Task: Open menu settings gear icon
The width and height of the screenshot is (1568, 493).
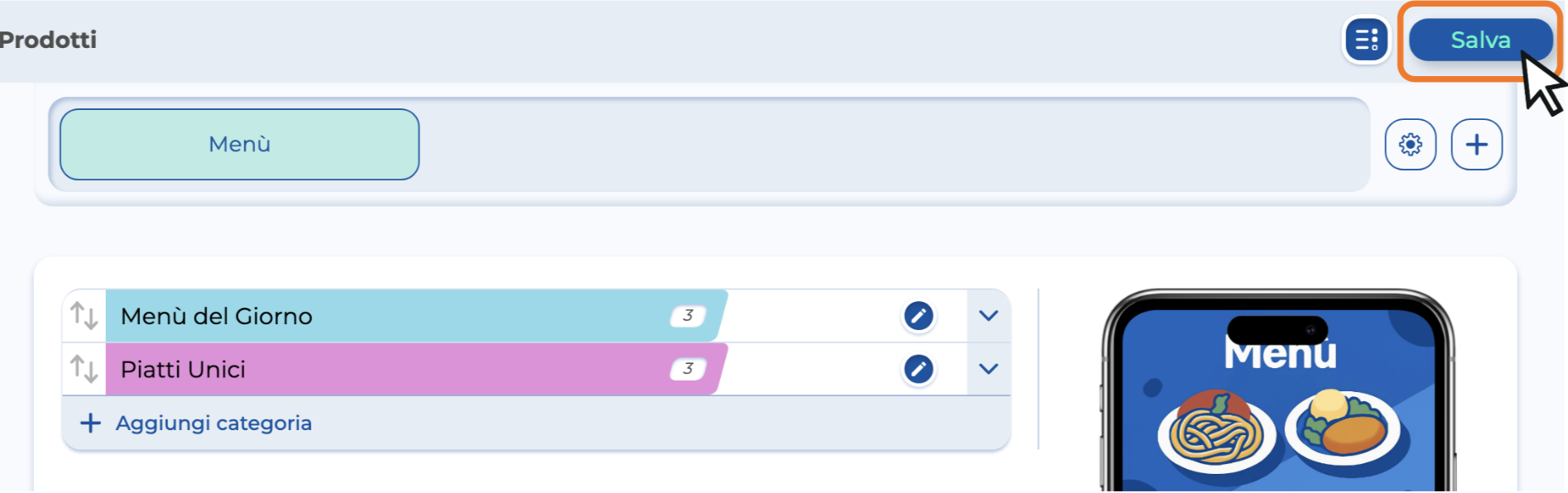Action: pos(1411,145)
